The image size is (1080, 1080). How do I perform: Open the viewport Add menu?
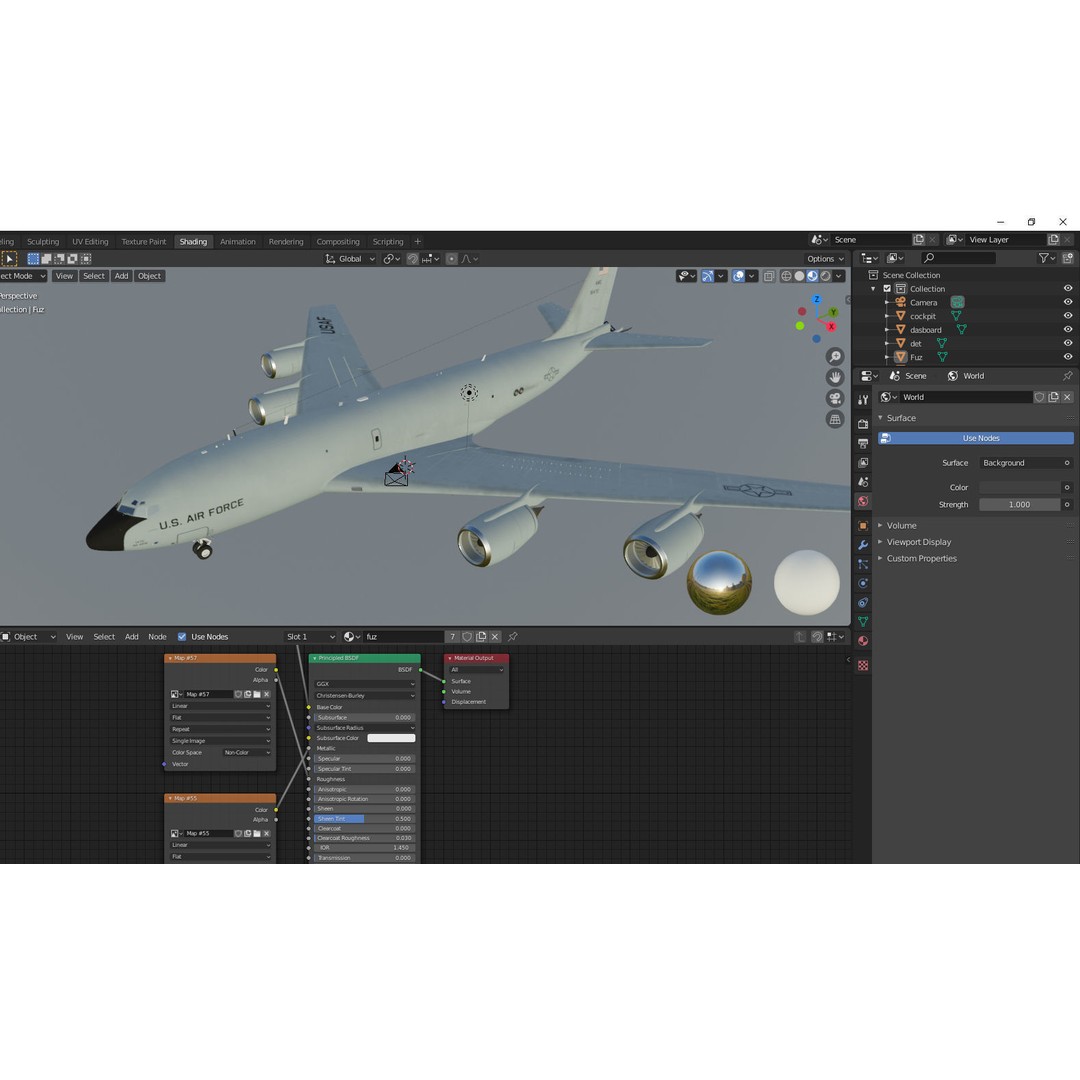coord(121,276)
